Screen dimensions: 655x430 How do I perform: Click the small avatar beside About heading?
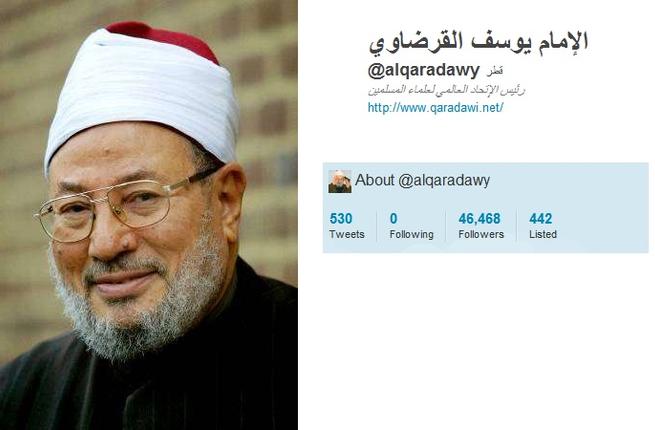pyautogui.click(x=340, y=181)
